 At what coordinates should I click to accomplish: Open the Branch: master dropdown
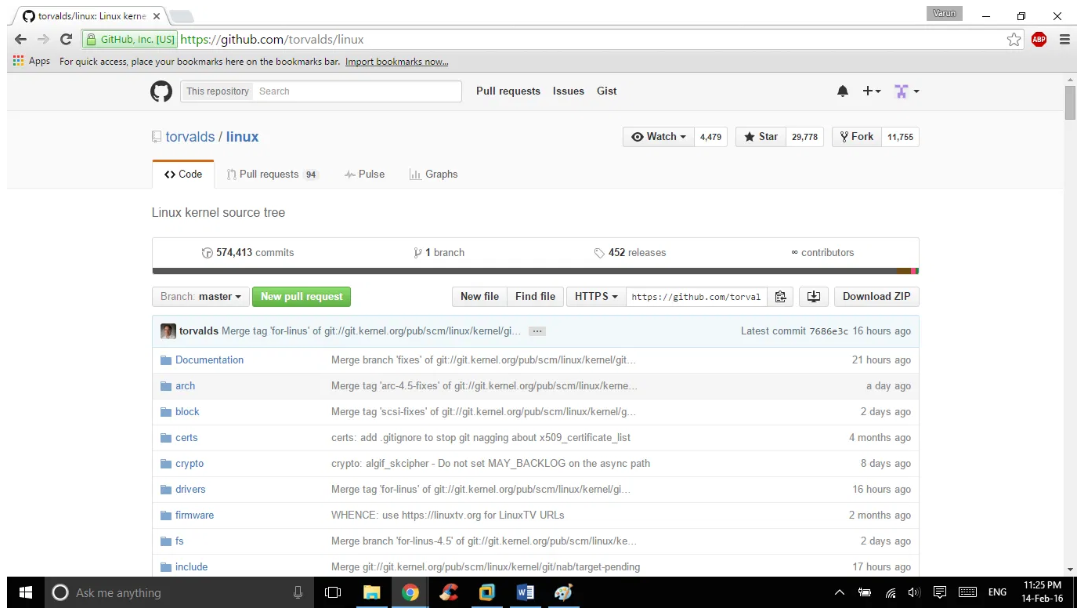pyautogui.click(x=201, y=296)
